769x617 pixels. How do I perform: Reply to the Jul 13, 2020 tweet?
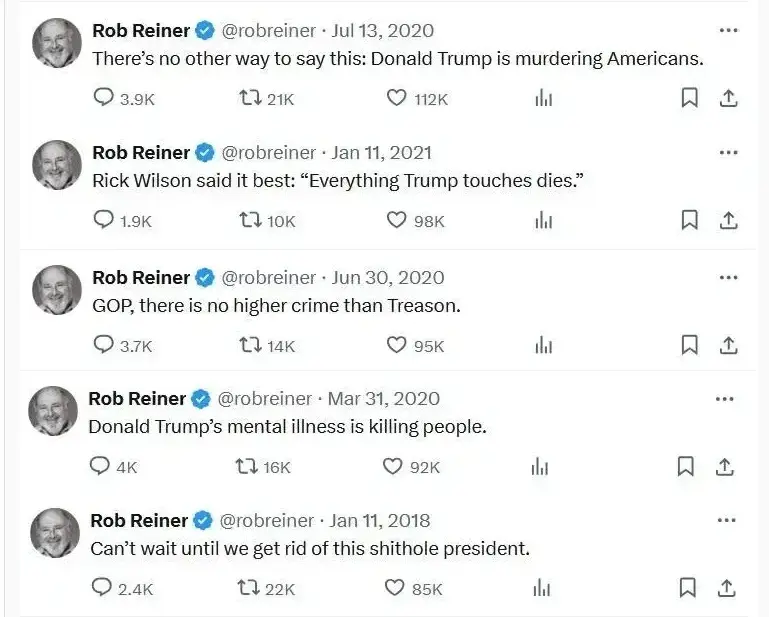104,98
